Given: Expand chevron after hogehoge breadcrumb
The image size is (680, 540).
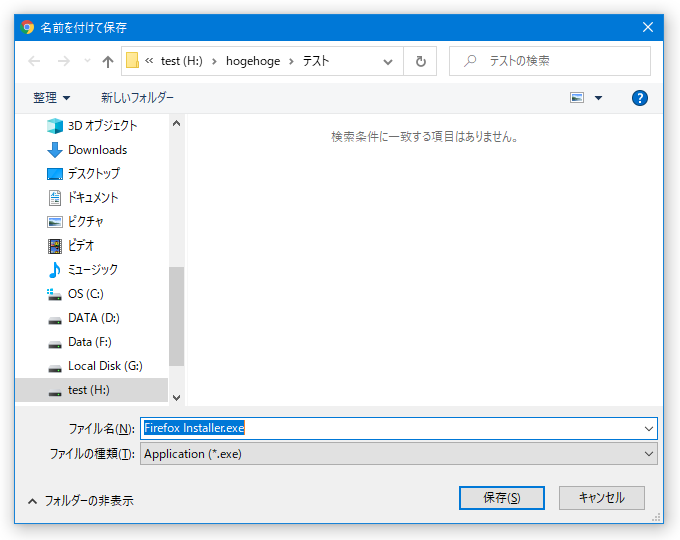Looking at the screenshot, I should coord(291,62).
